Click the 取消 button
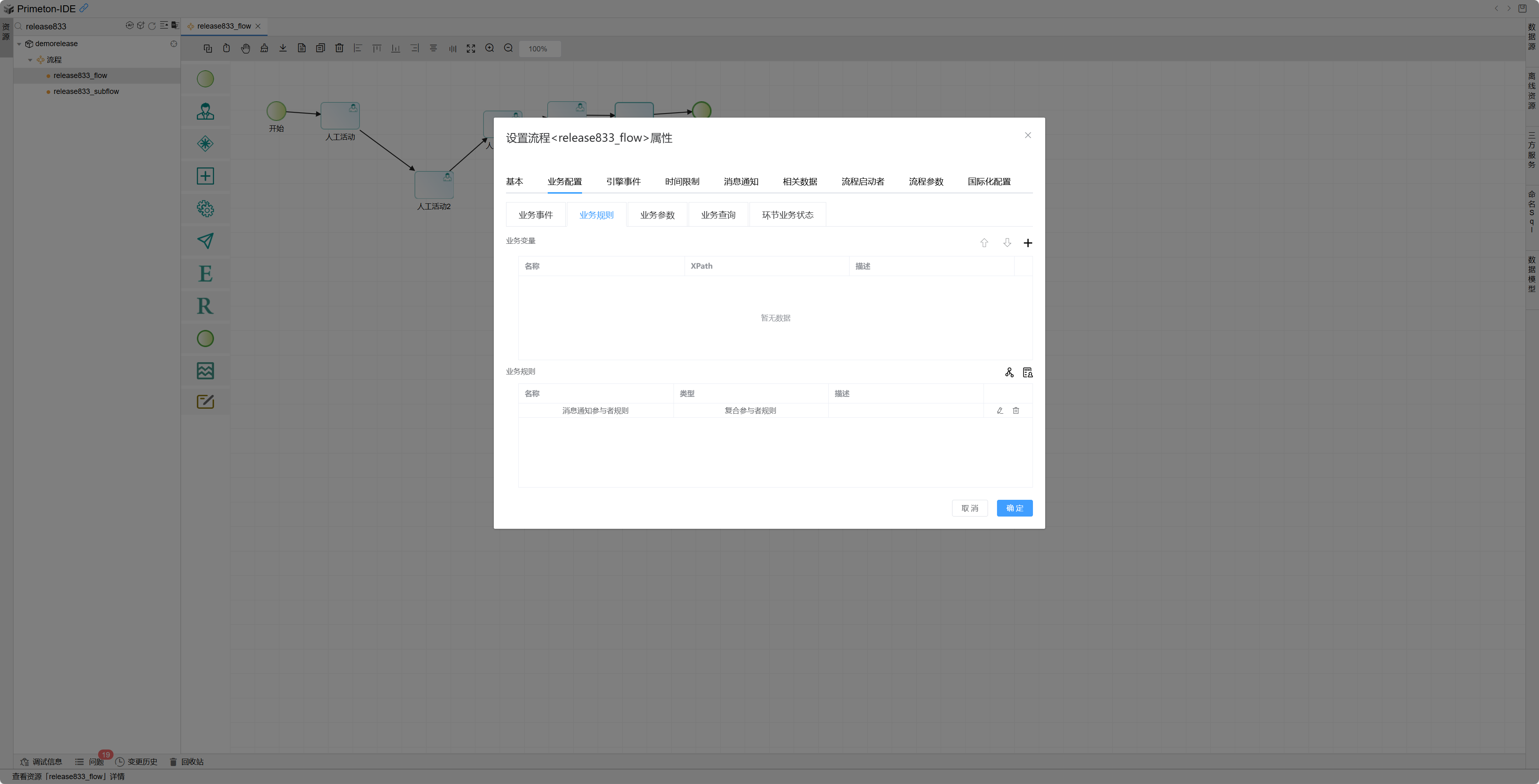The width and height of the screenshot is (1539, 784). (969, 508)
